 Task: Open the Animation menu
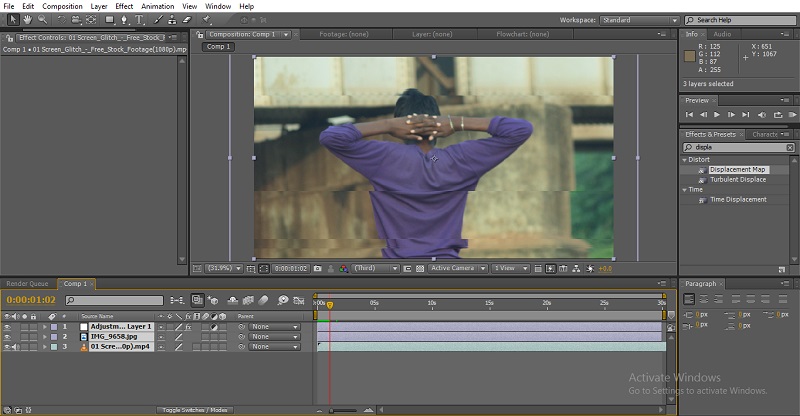(157, 6)
